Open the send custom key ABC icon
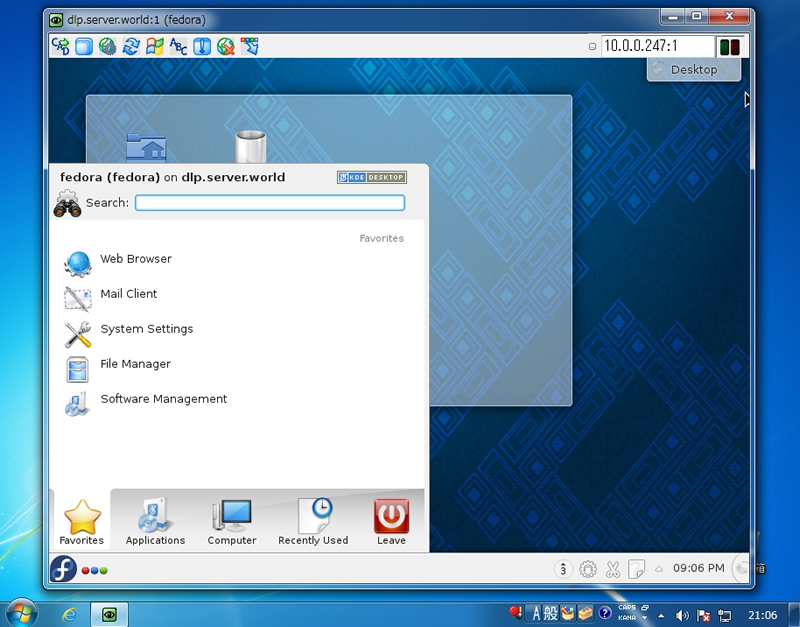The width and height of the screenshot is (800, 627). [178, 46]
